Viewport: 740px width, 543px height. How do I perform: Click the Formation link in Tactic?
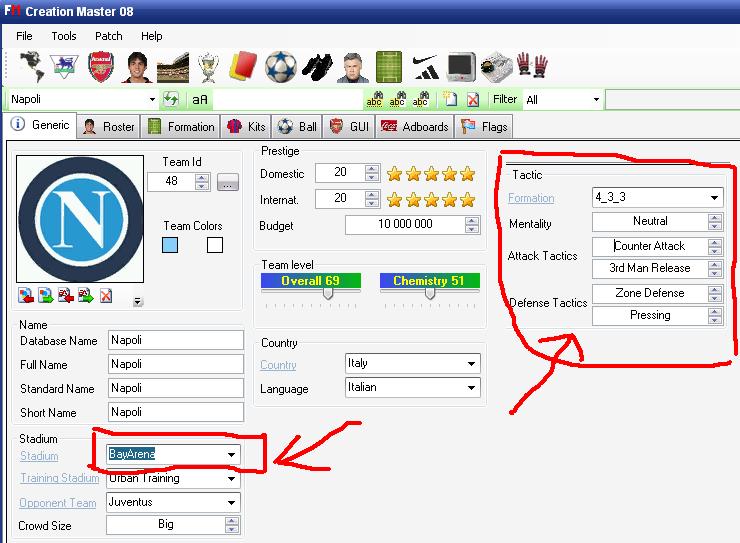click(x=531, y=198)
